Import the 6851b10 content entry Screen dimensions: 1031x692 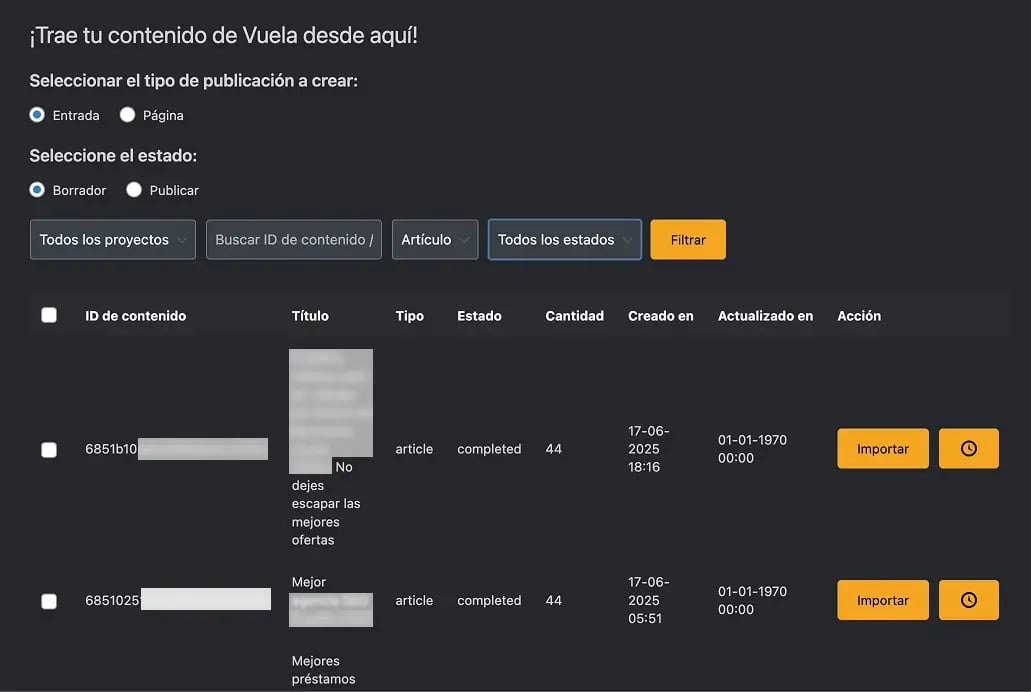click(881, 448)
